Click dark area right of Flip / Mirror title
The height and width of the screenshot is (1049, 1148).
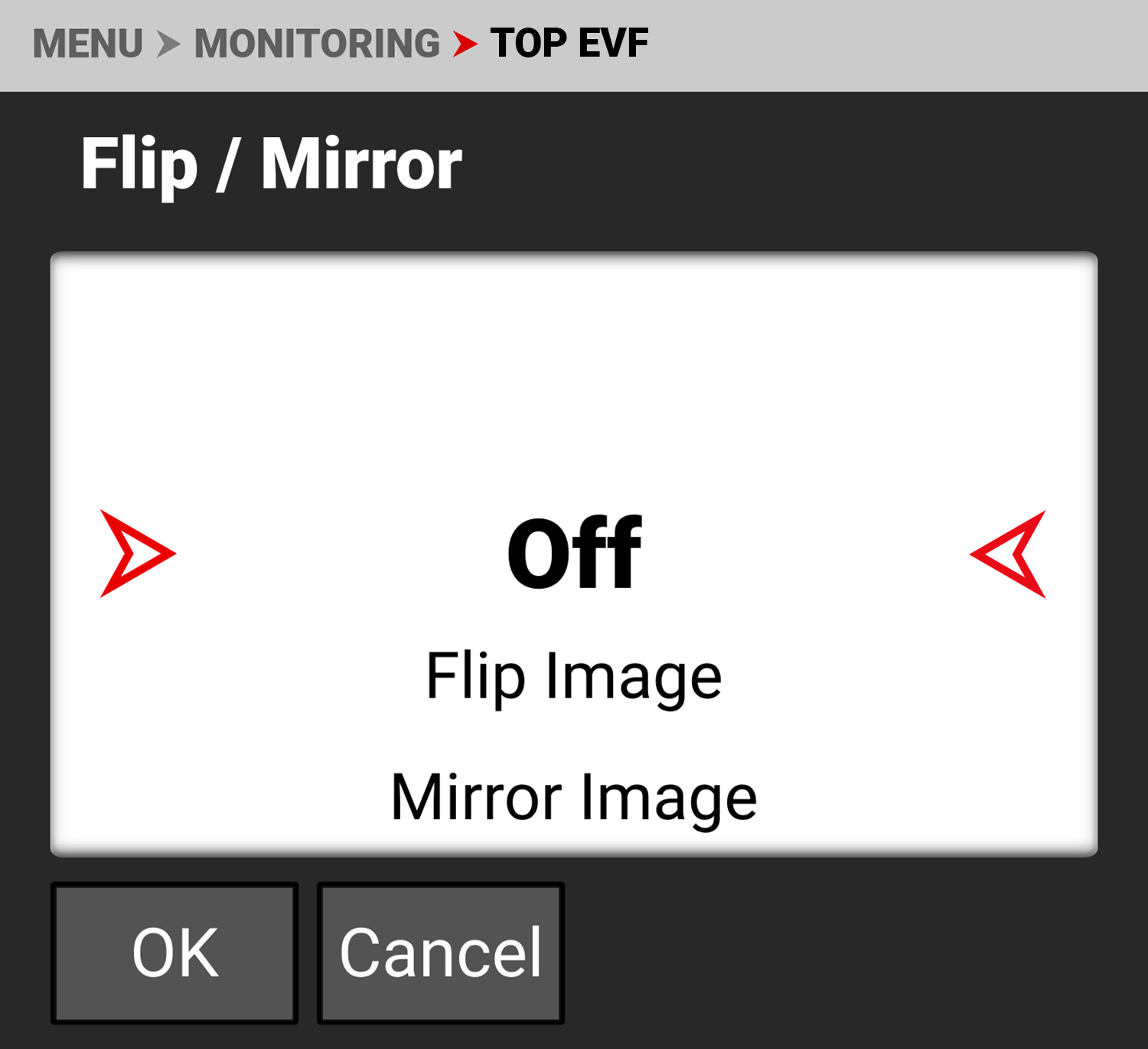765,164
